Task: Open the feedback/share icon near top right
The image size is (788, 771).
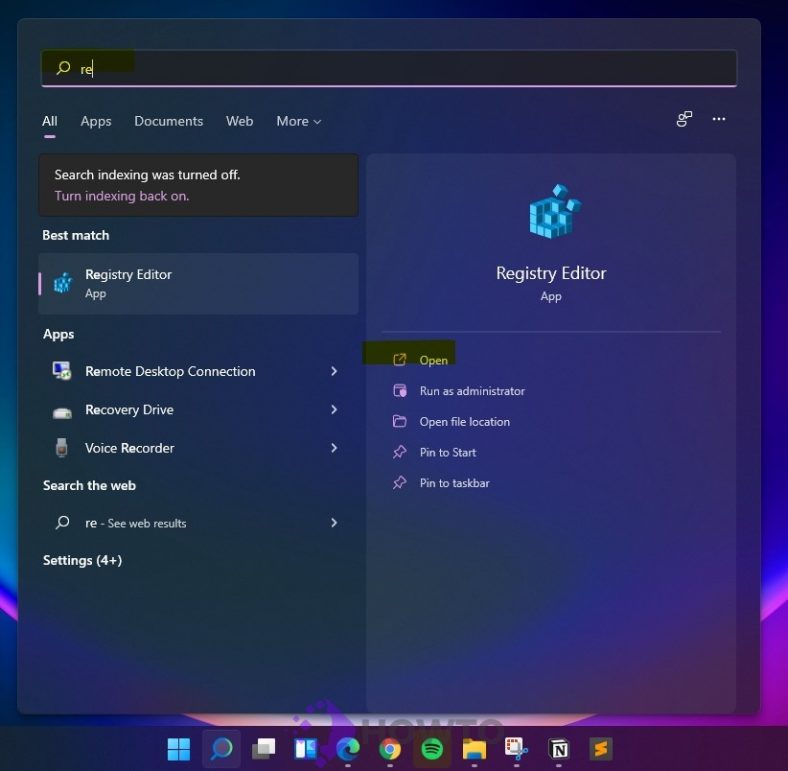Action: point(684,119)
